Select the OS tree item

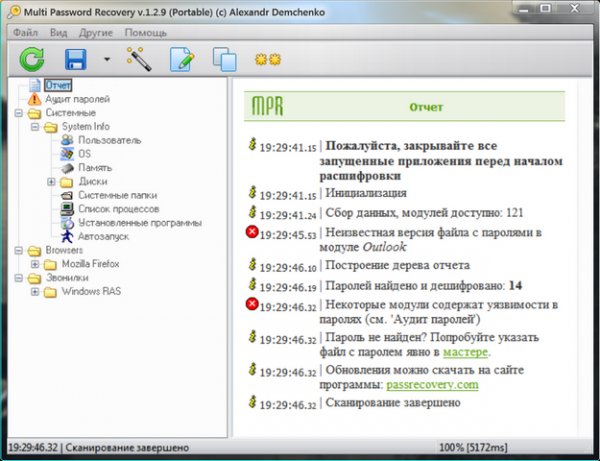point(85,154)
